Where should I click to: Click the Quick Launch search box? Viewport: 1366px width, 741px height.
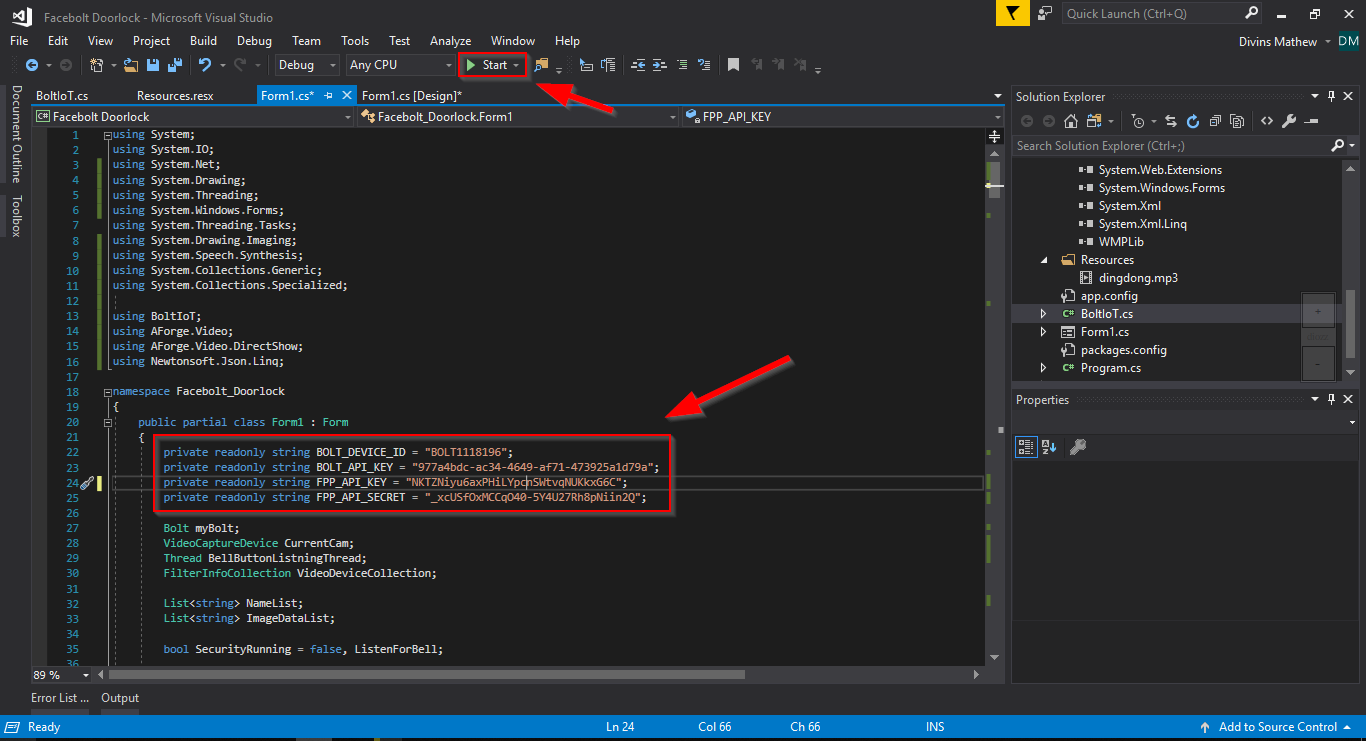1152,13
